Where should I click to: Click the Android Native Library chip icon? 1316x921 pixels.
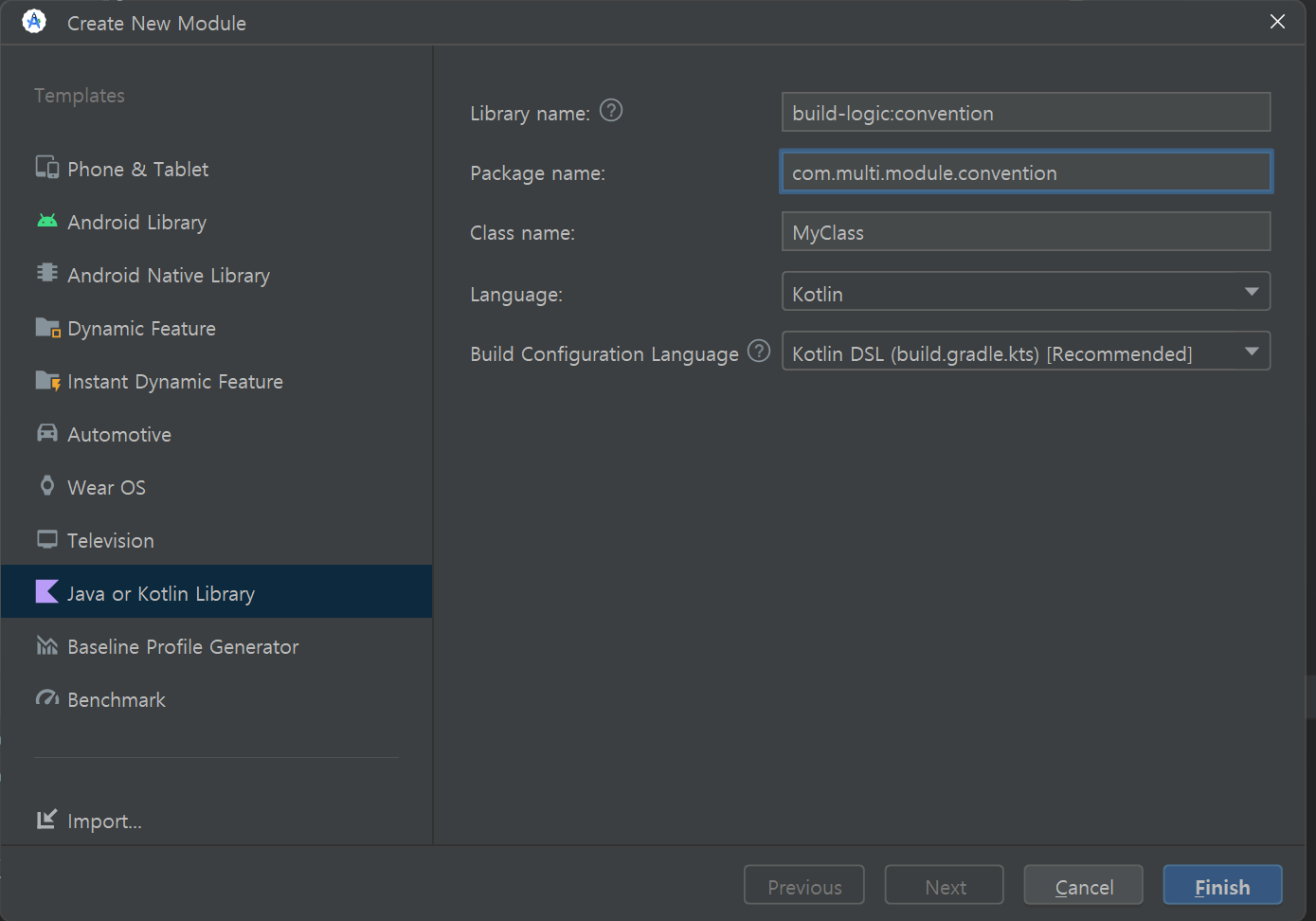46,274
